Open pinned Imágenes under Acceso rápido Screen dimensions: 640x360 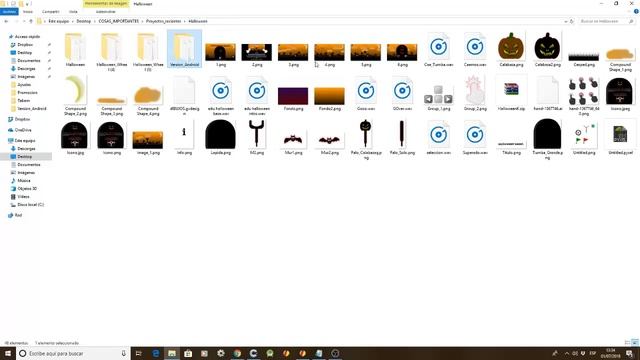[26, 77]
